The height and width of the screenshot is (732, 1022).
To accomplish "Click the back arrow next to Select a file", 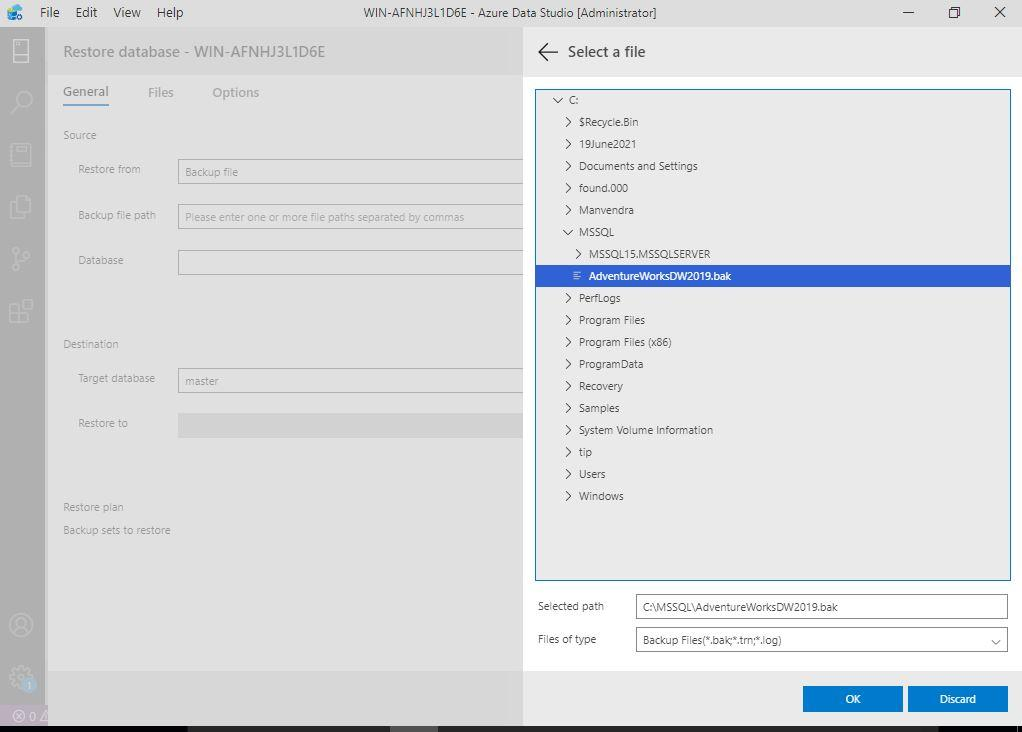I will [x=548, y=52].
